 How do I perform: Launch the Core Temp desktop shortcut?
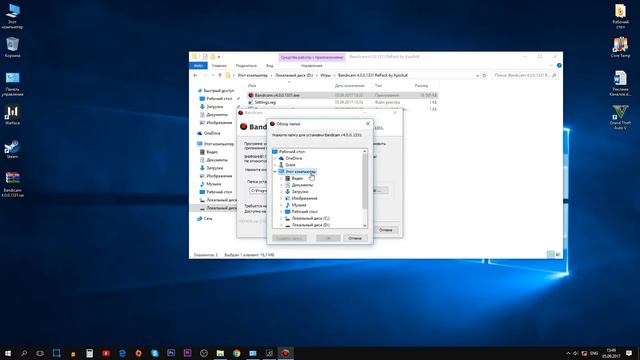click(x=620, y=47)
